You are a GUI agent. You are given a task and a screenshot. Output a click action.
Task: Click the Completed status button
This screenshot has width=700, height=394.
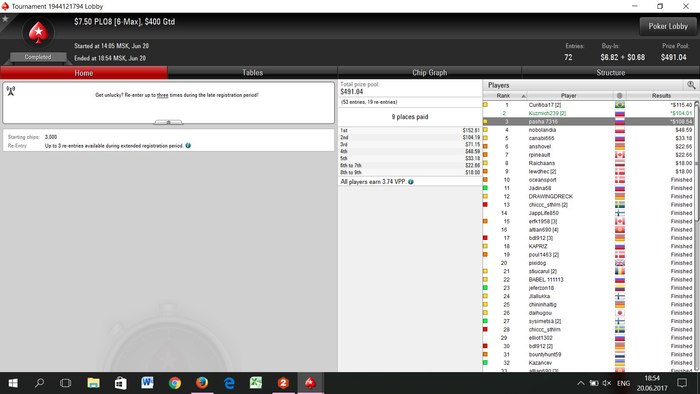coord(38,57)
